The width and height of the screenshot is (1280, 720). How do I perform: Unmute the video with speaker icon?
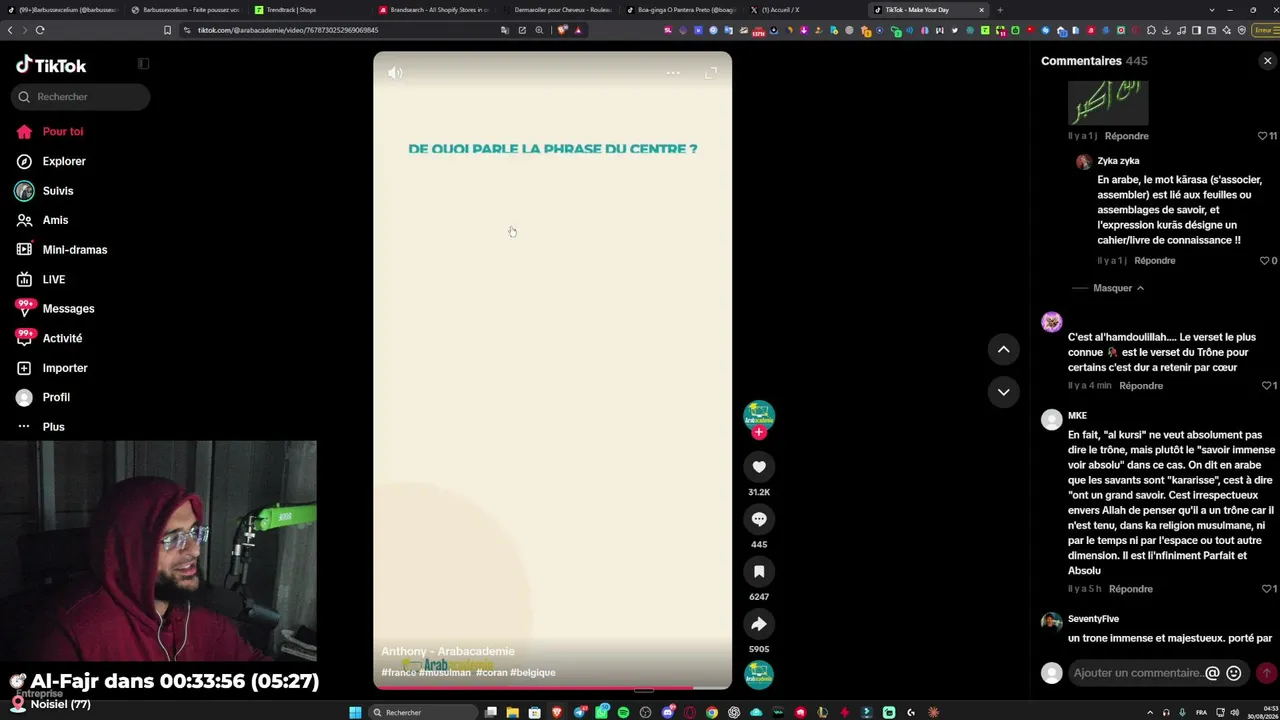click(395, 73)
